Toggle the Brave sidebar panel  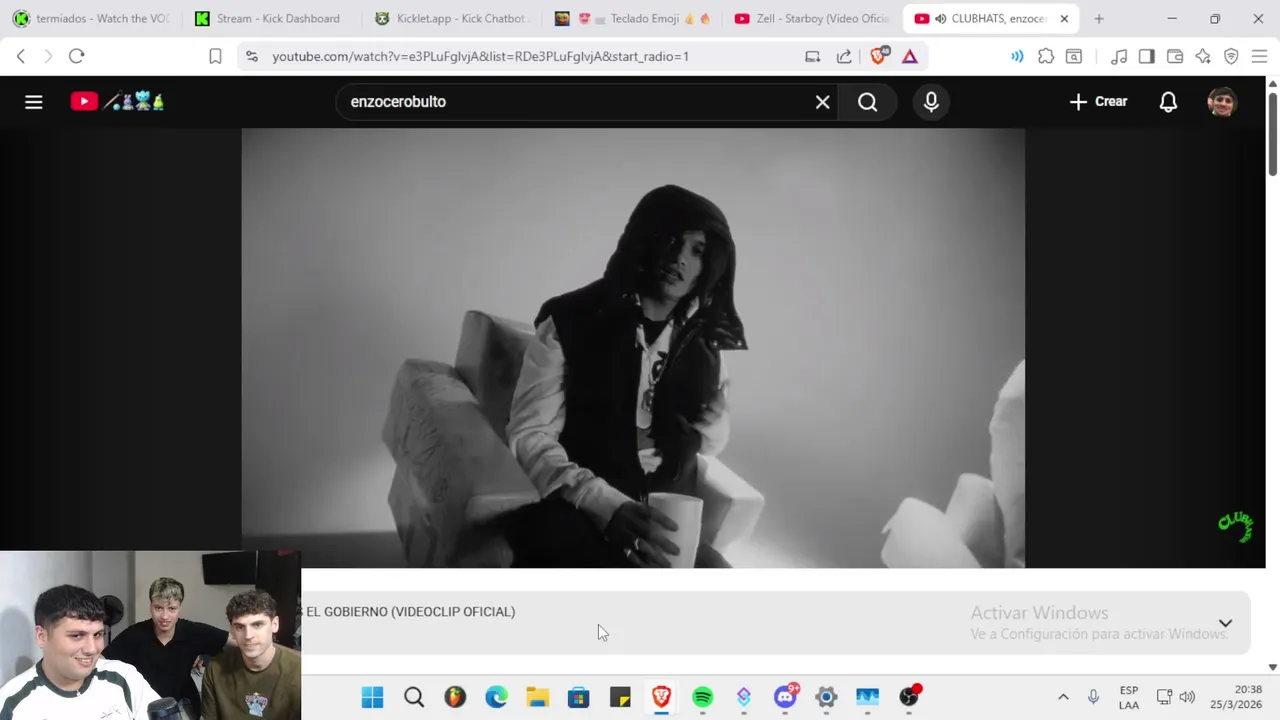[x=1147, y=57]
